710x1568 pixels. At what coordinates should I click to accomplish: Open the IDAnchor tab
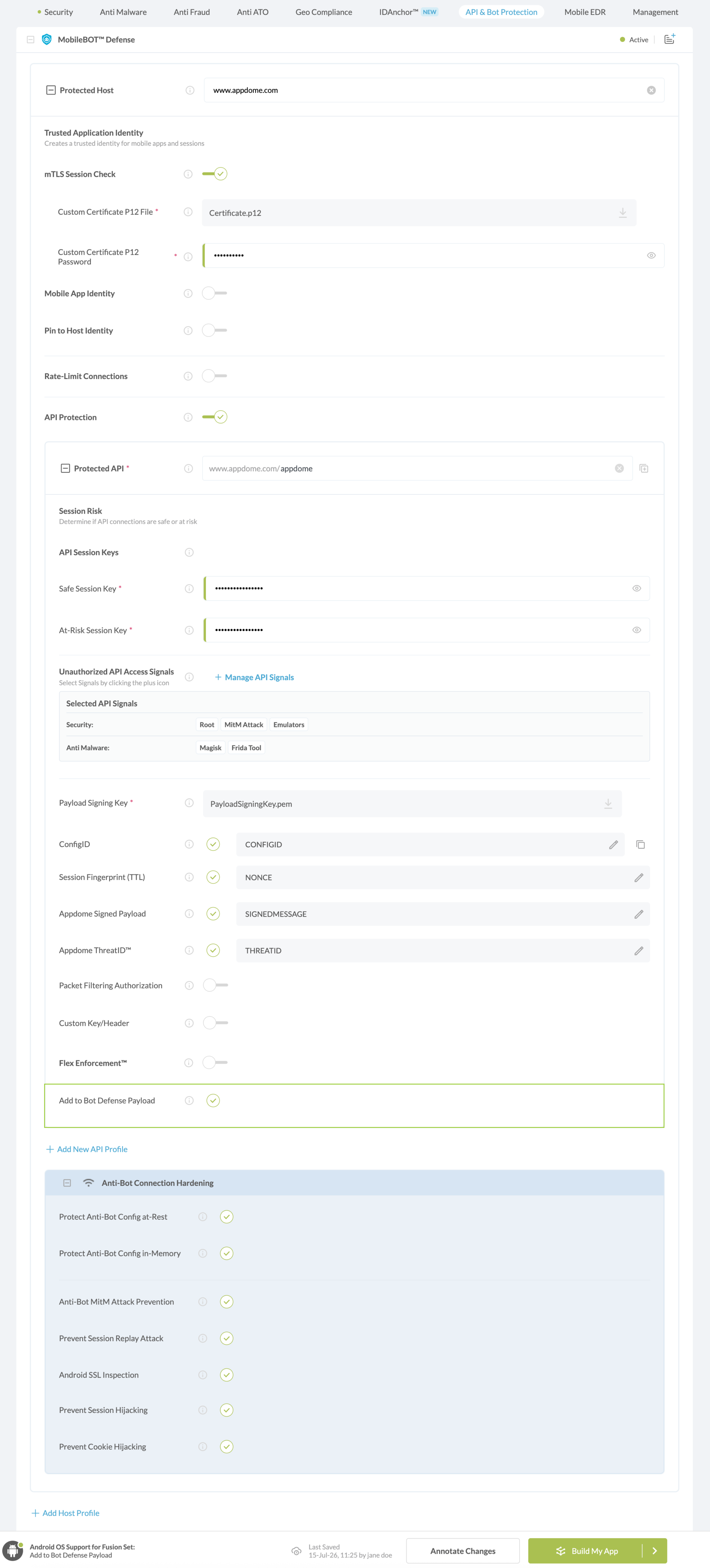coord(408,11)
